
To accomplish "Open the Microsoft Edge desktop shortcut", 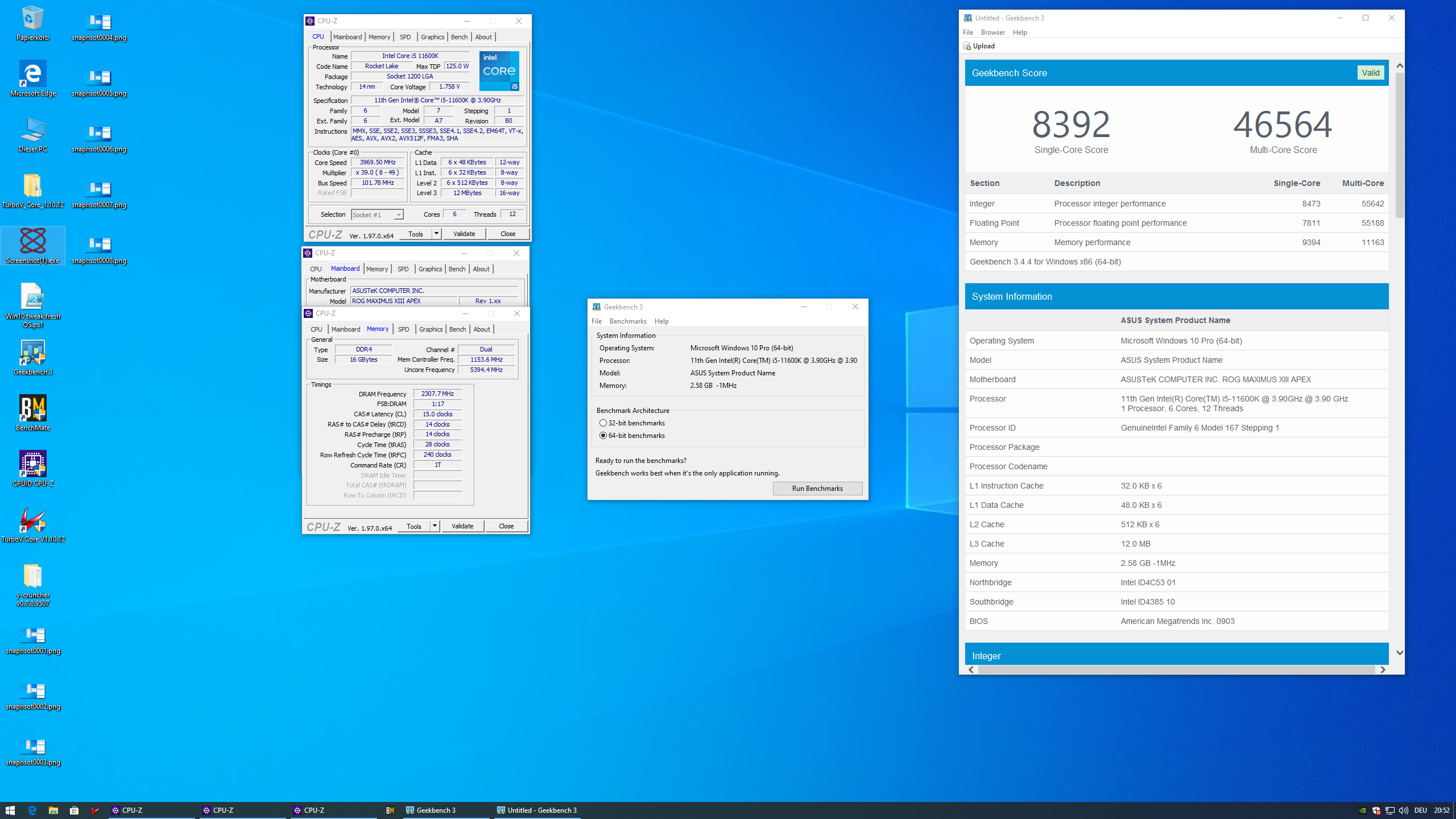I will (x=32, y=79).
